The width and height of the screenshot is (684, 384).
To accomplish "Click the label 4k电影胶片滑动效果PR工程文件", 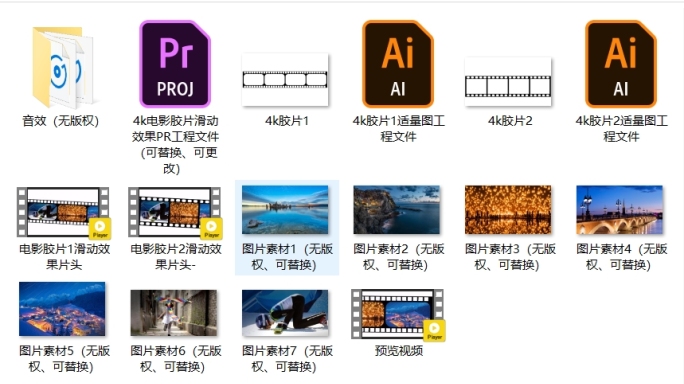I will 175,144.
